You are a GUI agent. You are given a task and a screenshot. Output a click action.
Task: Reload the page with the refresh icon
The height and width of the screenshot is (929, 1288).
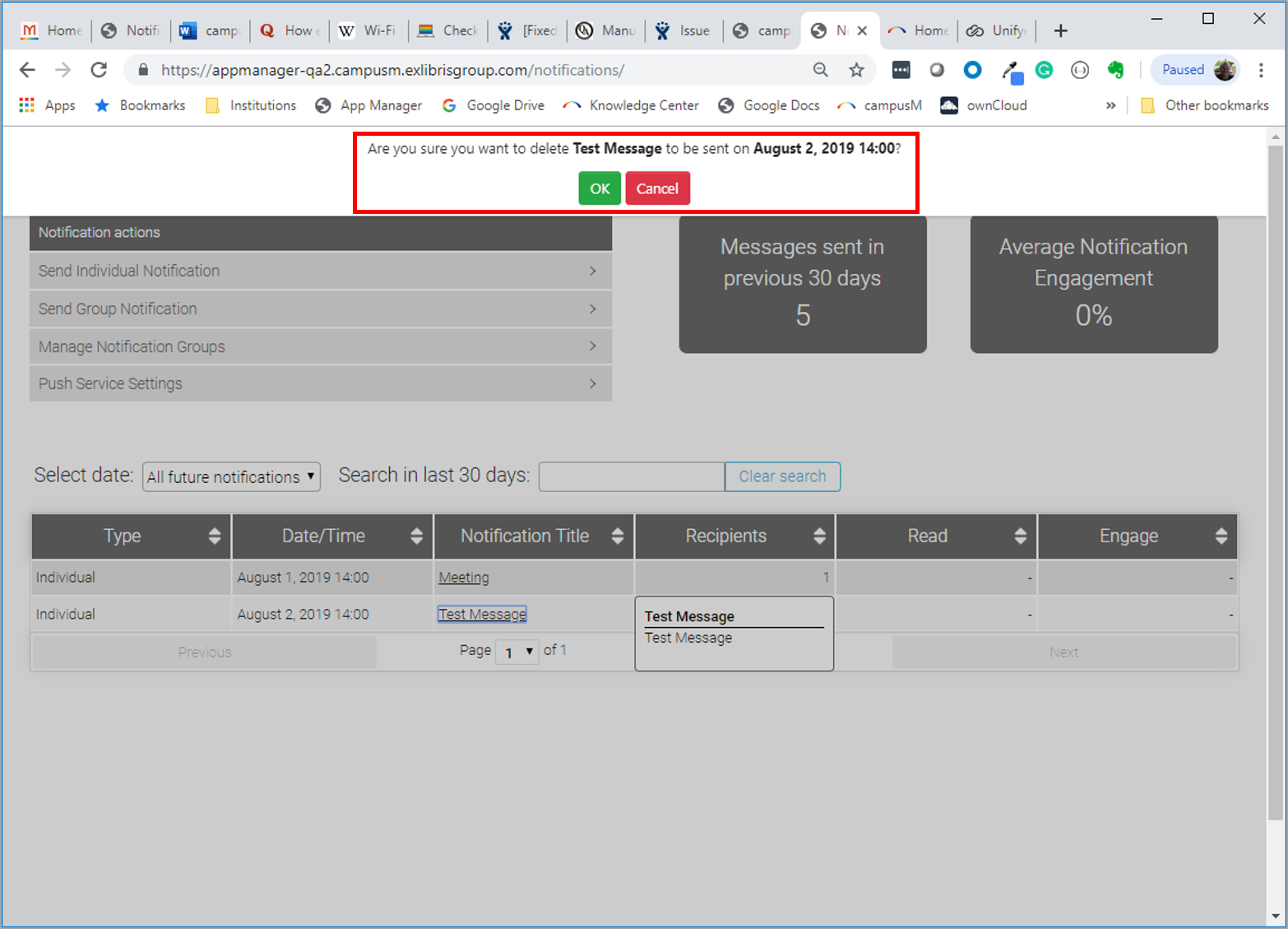pyautogui.click(x=99, y=70)
